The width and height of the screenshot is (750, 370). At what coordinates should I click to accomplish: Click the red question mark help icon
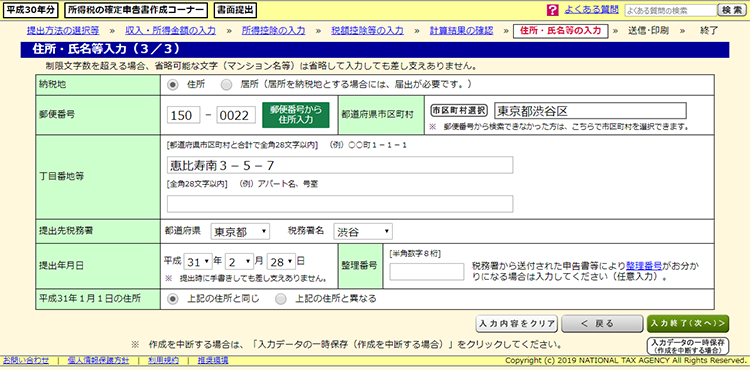(552, 10)
